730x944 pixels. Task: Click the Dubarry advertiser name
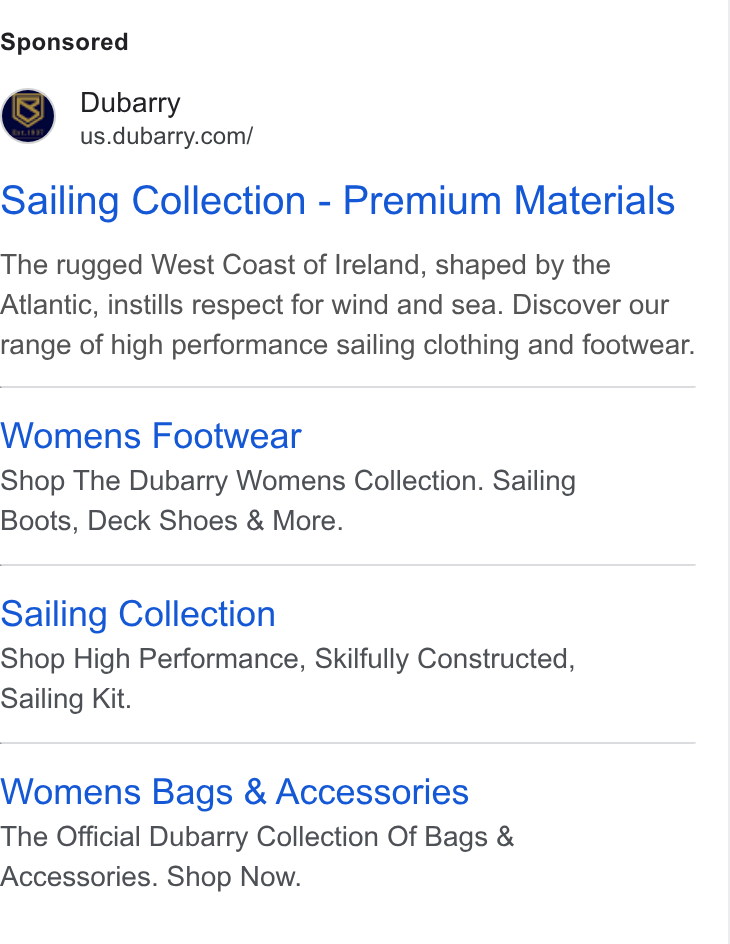pos(130,102)
